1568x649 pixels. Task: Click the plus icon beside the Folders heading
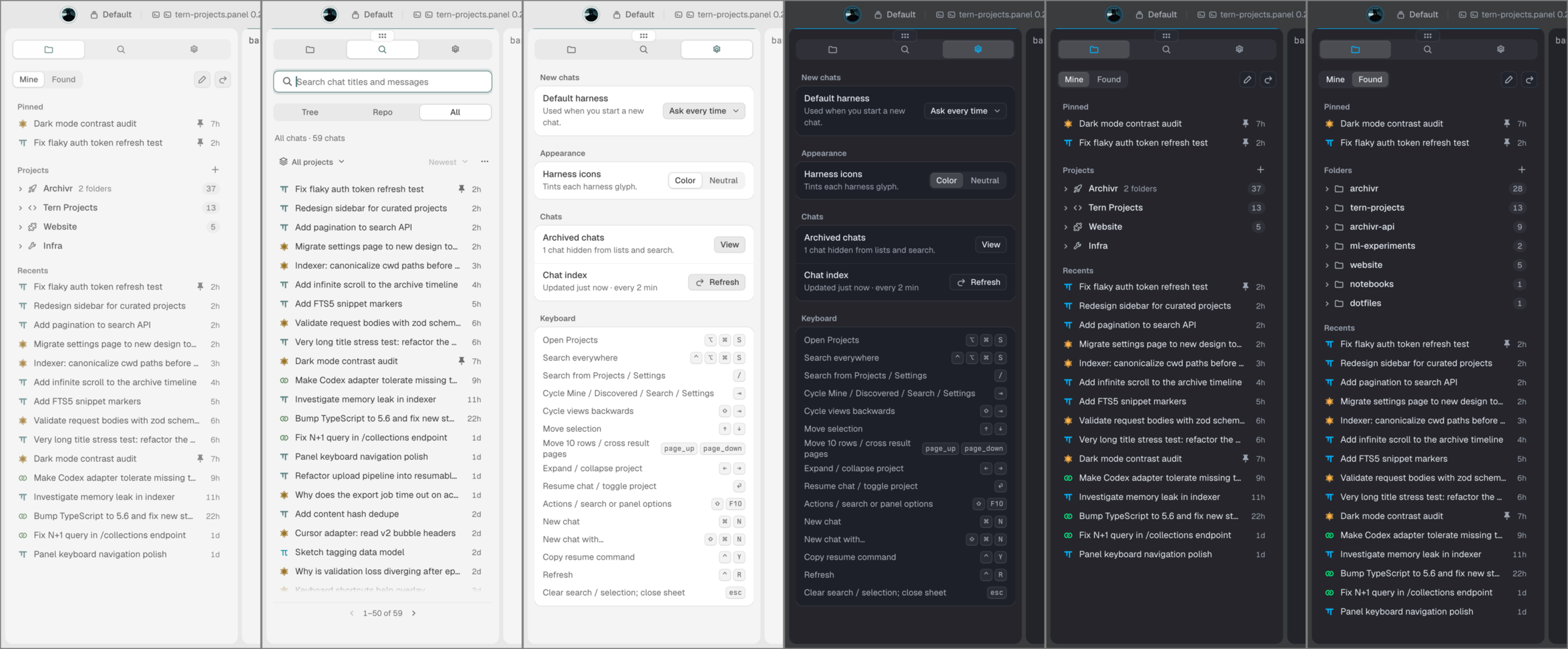coord(1521,170)
